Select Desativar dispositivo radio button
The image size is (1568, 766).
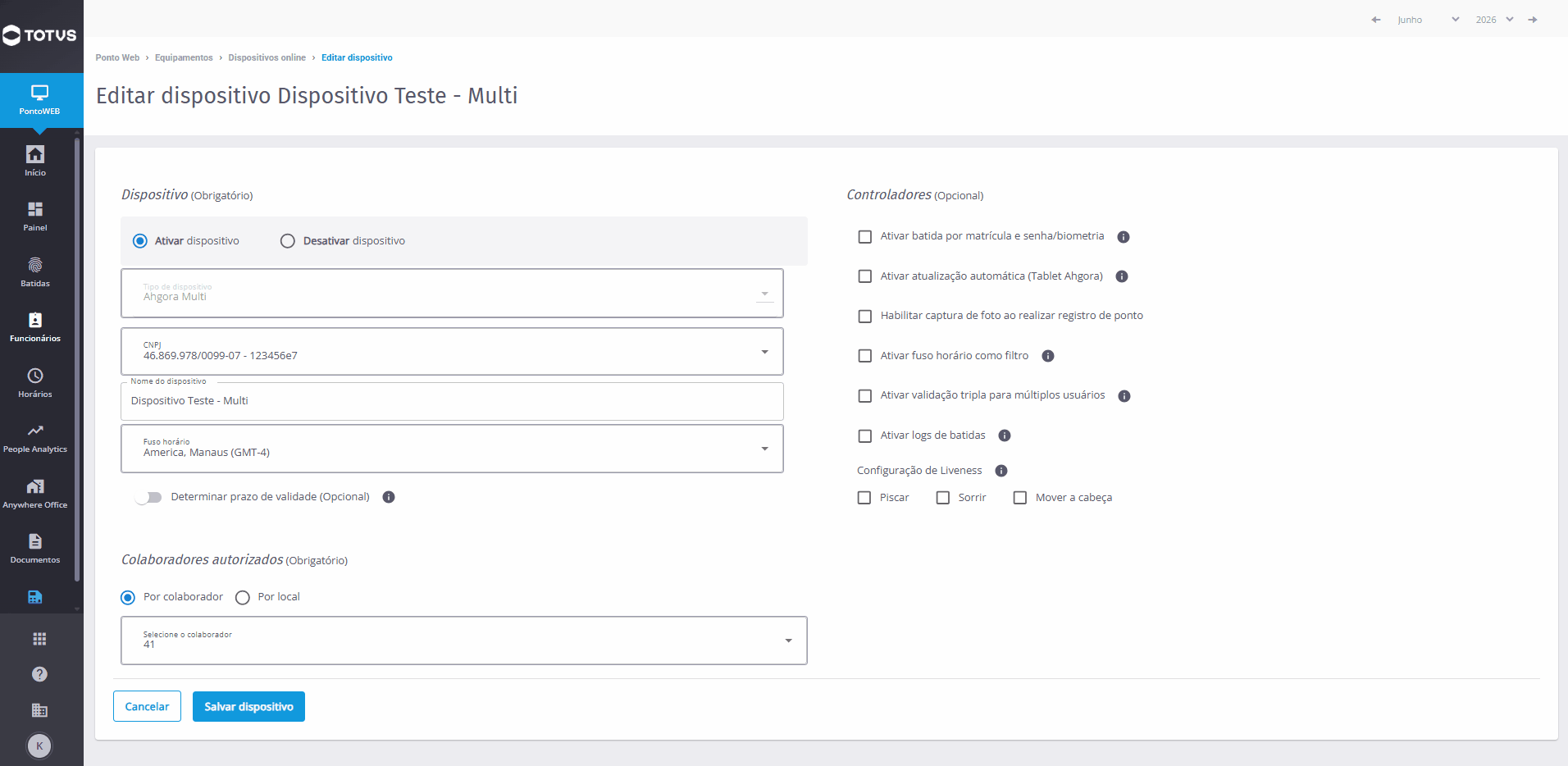point(288,241)
